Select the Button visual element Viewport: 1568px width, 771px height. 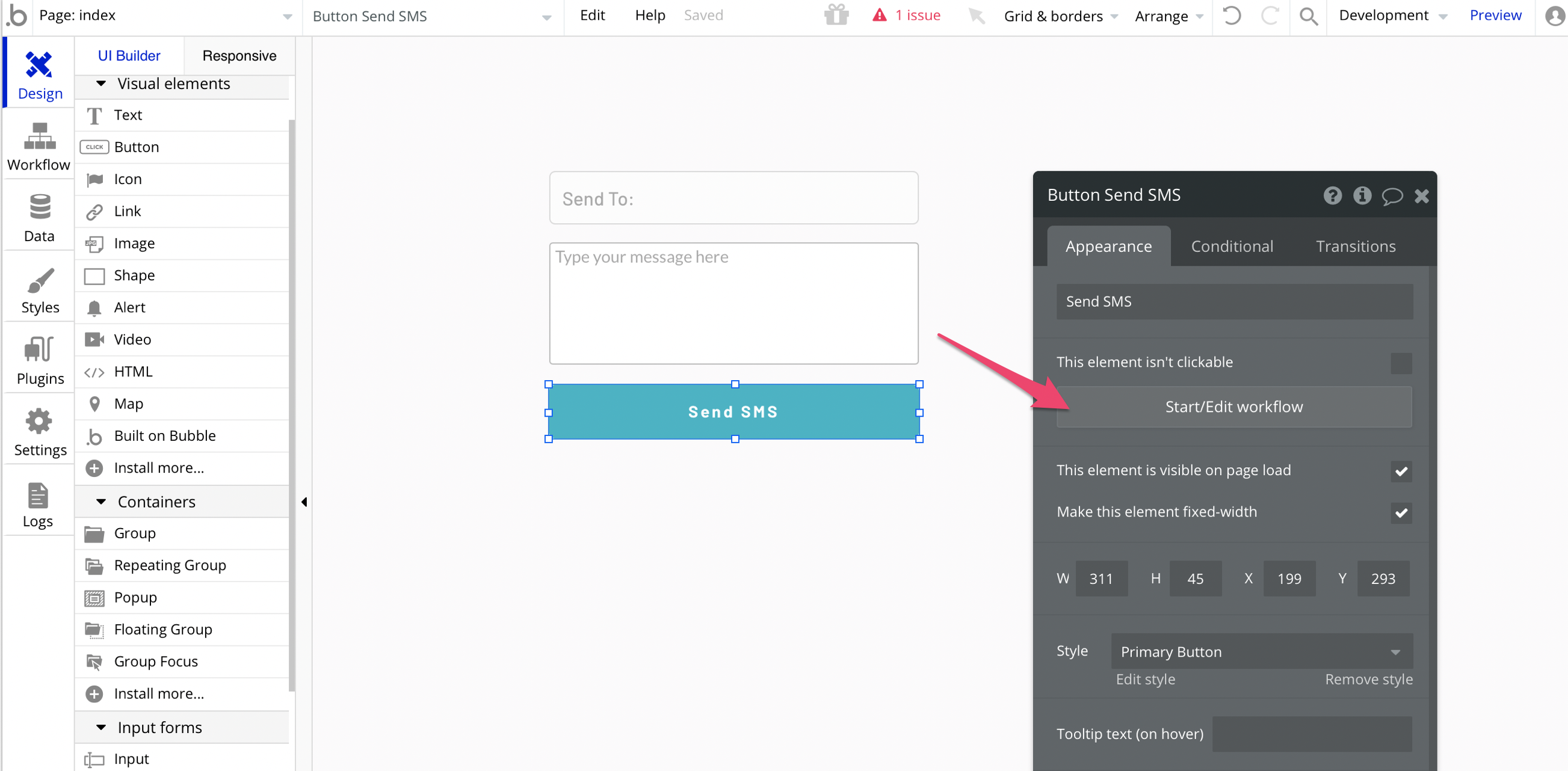[x=181, y=147]
